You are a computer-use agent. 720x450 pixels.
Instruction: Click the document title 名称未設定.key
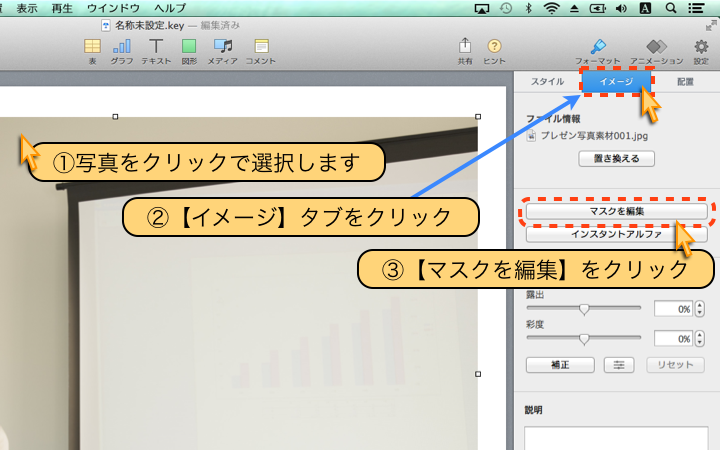(149, 26)
